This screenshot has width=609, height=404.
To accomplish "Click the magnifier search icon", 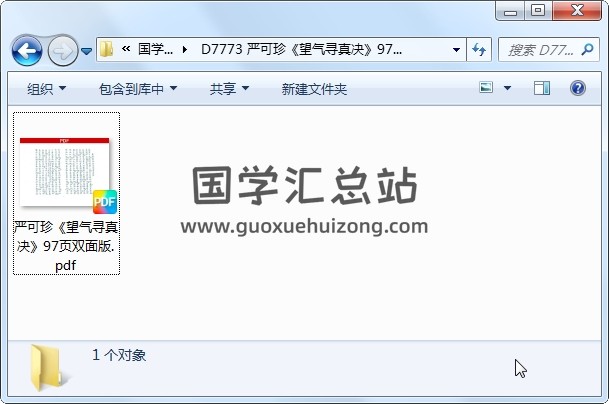I will coord(588,49).
